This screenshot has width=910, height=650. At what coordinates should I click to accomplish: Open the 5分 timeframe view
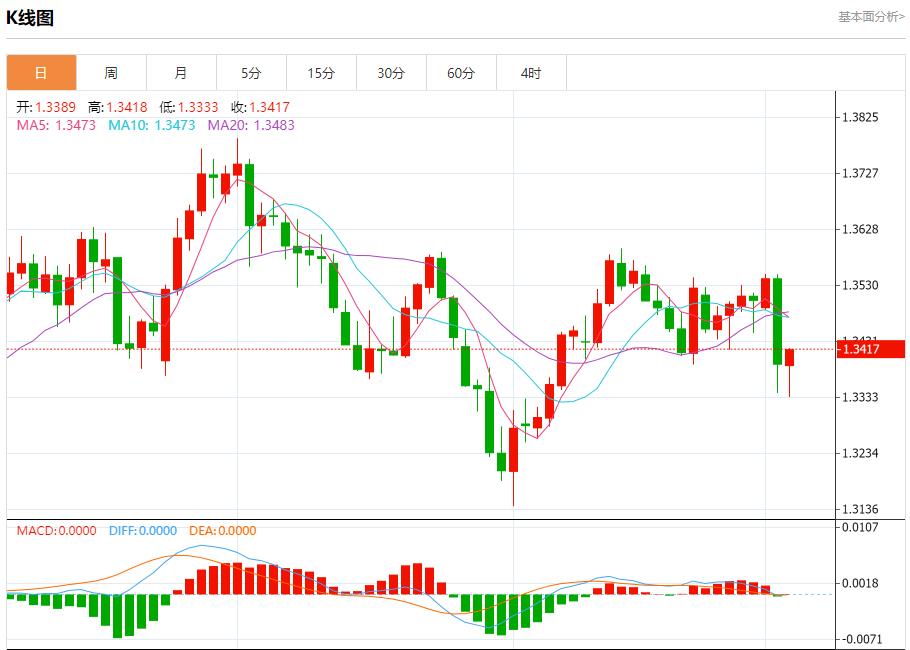pos(250,72)
